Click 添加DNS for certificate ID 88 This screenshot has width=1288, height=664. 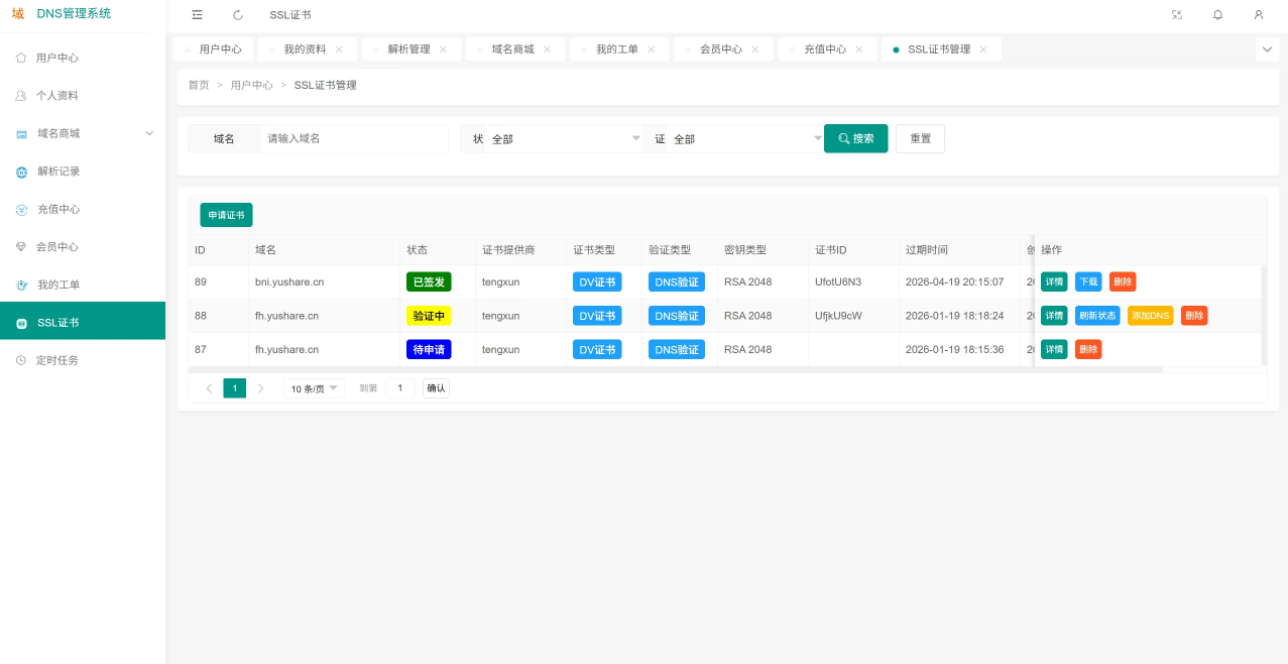click(1150, 316)
